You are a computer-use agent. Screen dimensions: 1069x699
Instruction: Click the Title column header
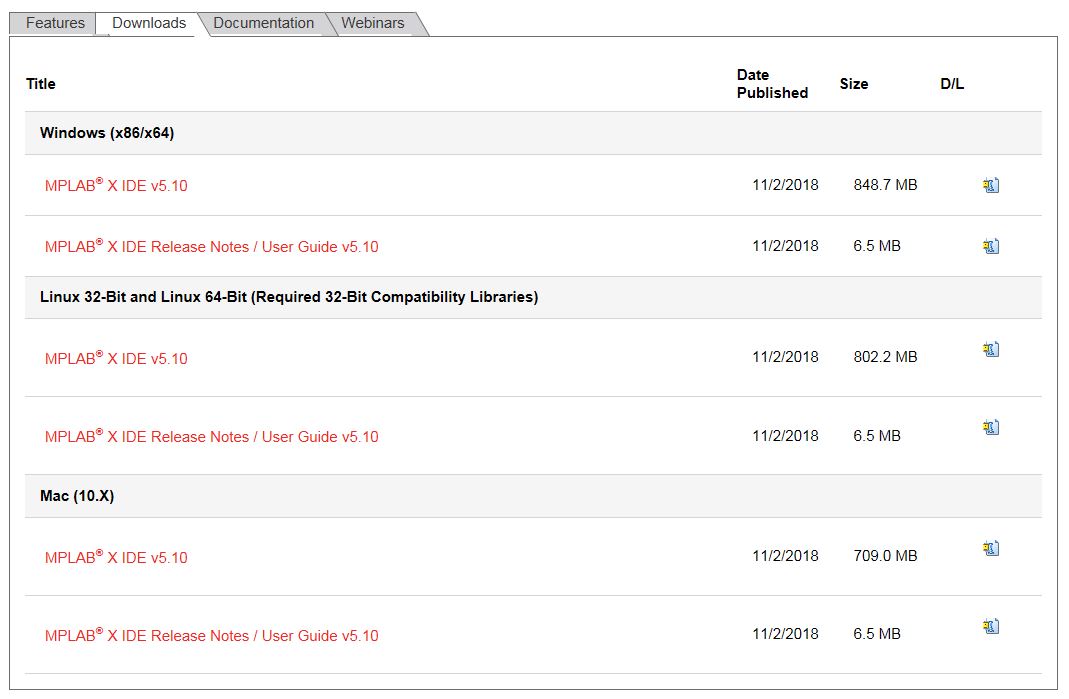coord(41,84)
